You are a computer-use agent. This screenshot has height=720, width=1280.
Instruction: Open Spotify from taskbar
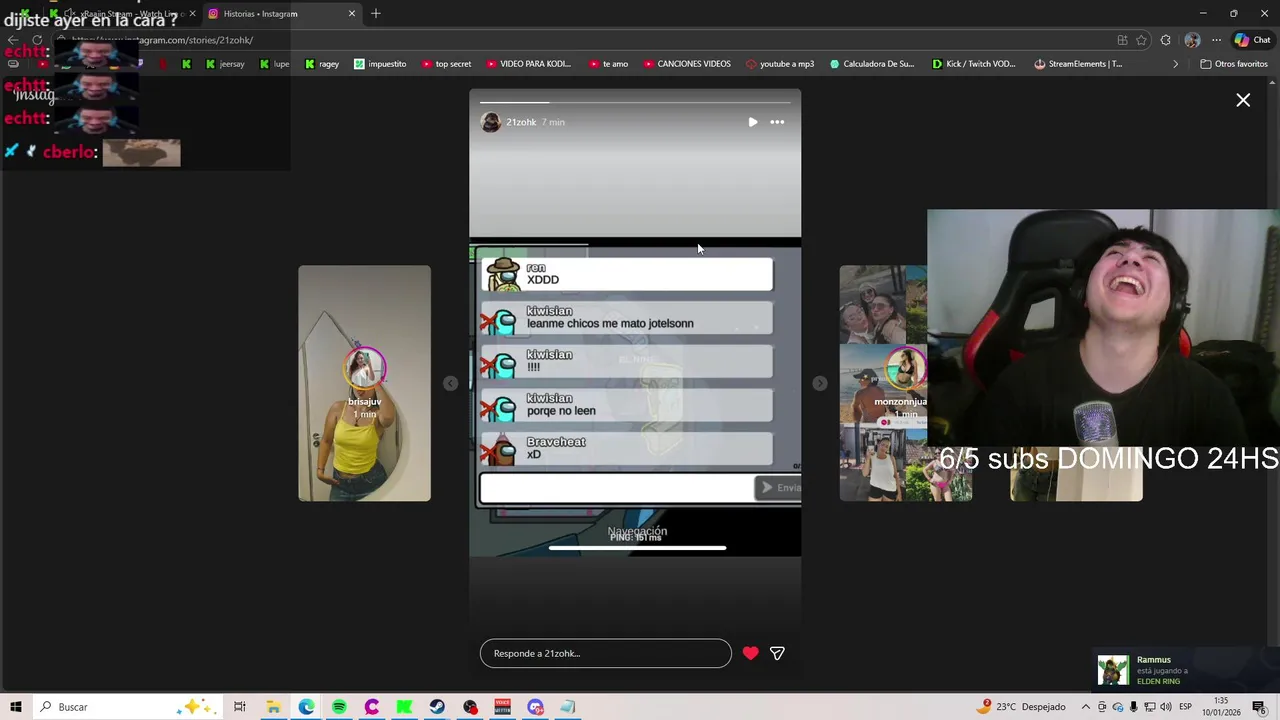339,707
